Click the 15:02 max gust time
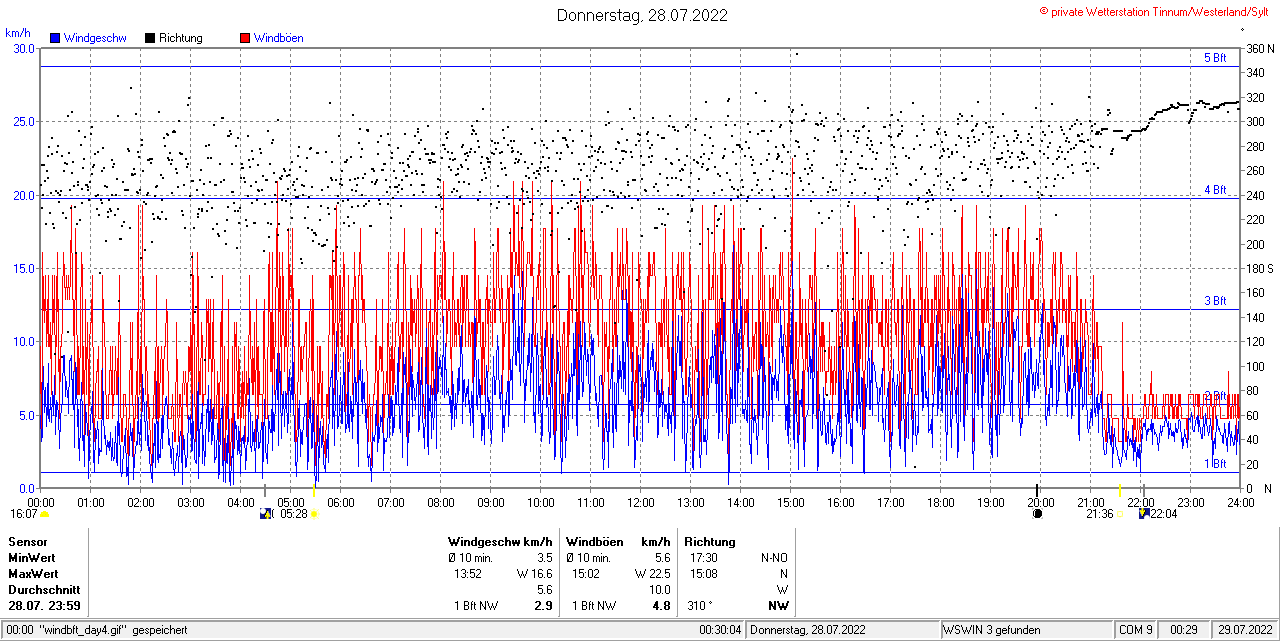This screenshot has height=641, width=1280. (586, 573)
